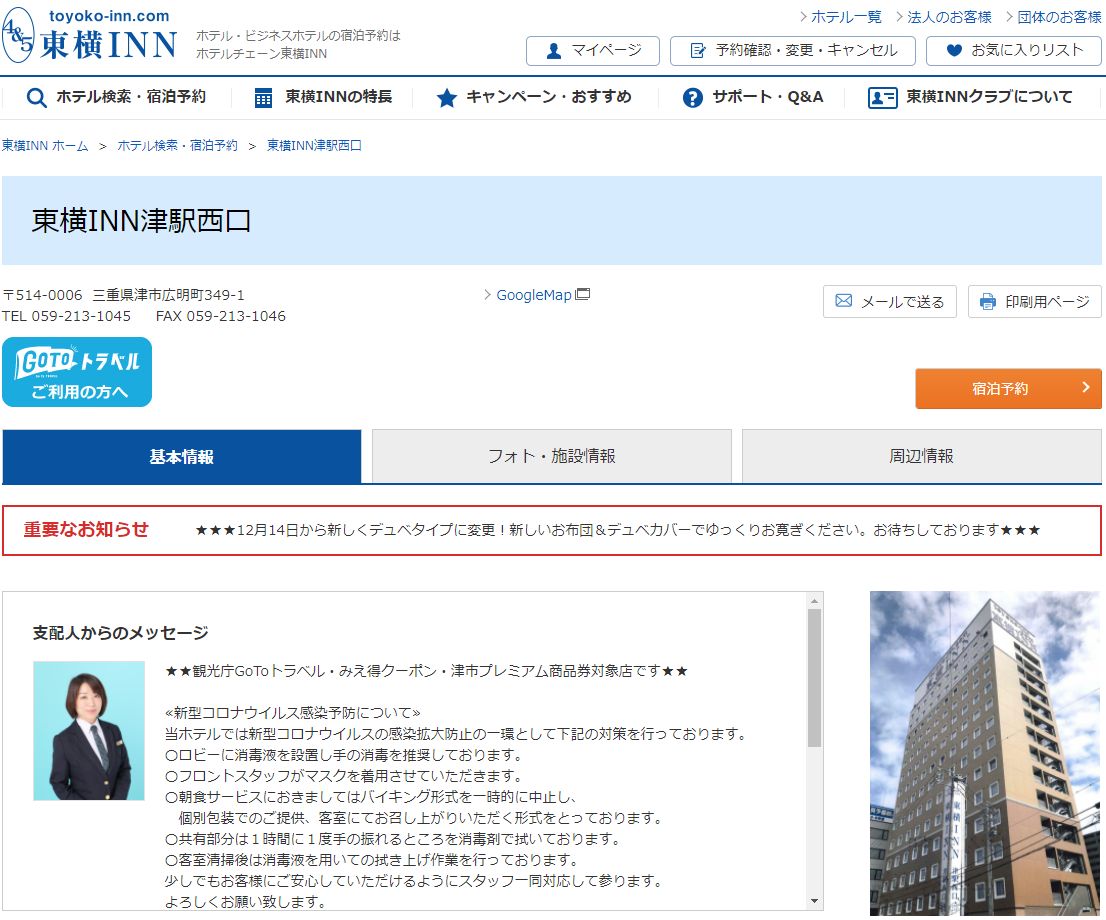Select the 基本情報 tab

point(181,456)
